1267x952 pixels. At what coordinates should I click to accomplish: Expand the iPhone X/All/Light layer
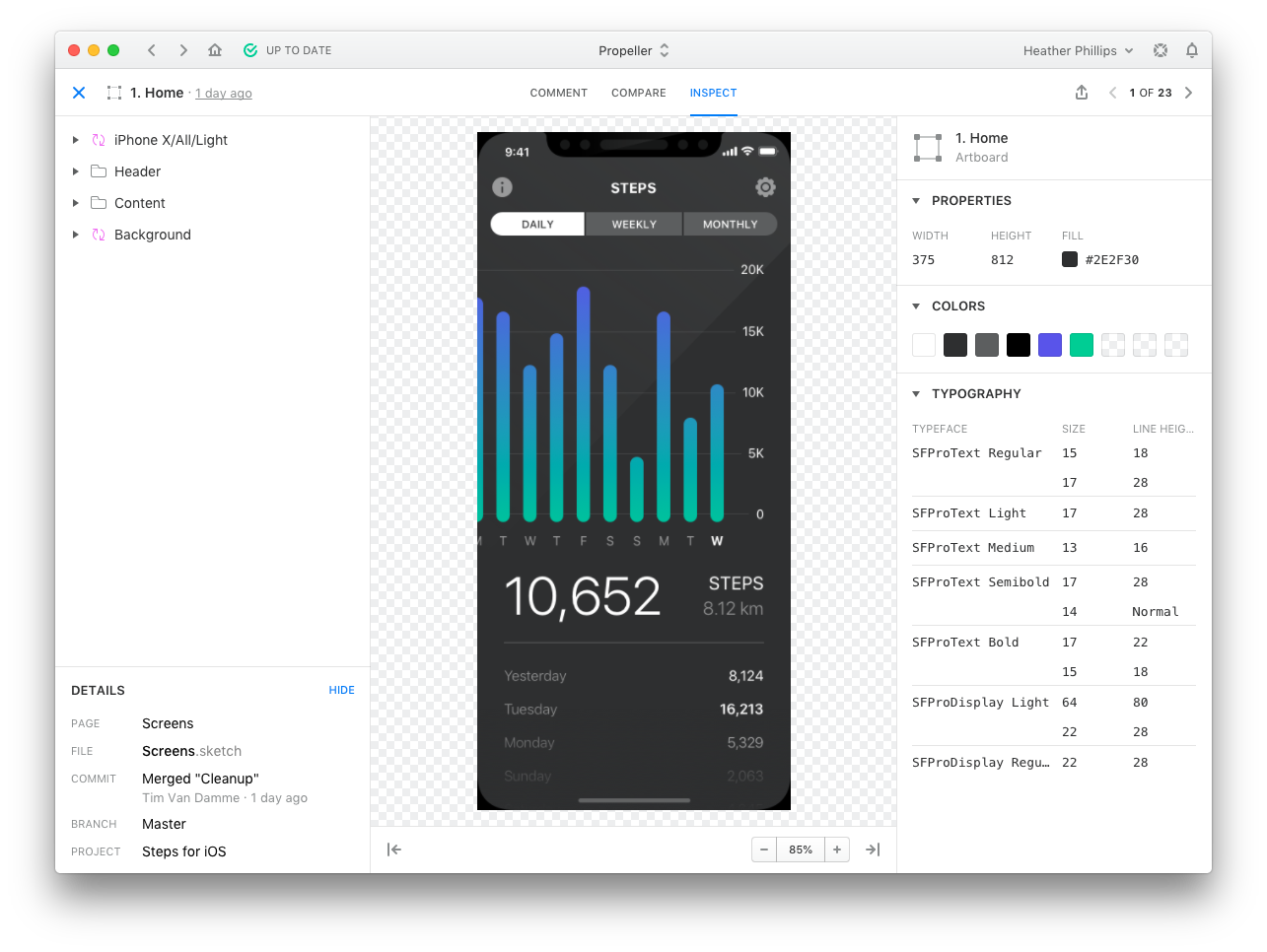coord(76,140)
